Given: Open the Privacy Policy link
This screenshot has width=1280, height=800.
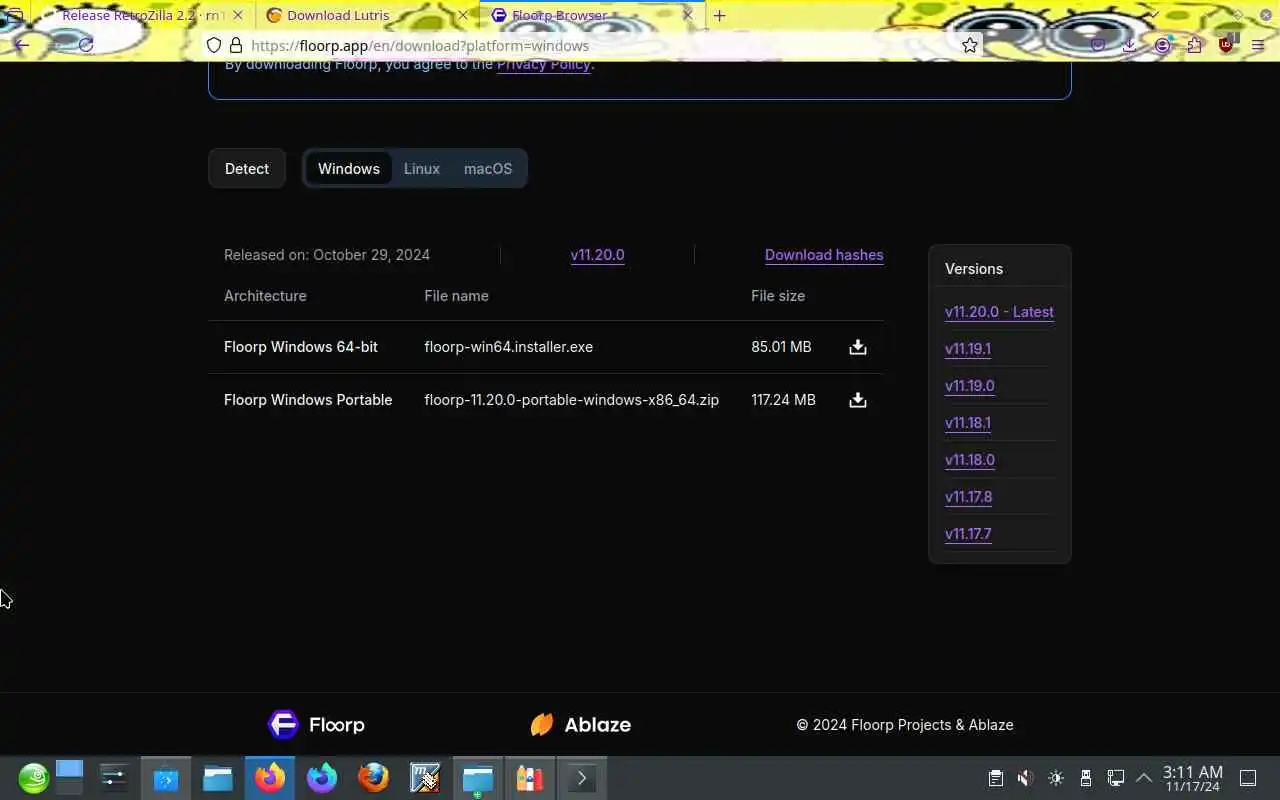Looking at the screenshot, I should 543,64.
